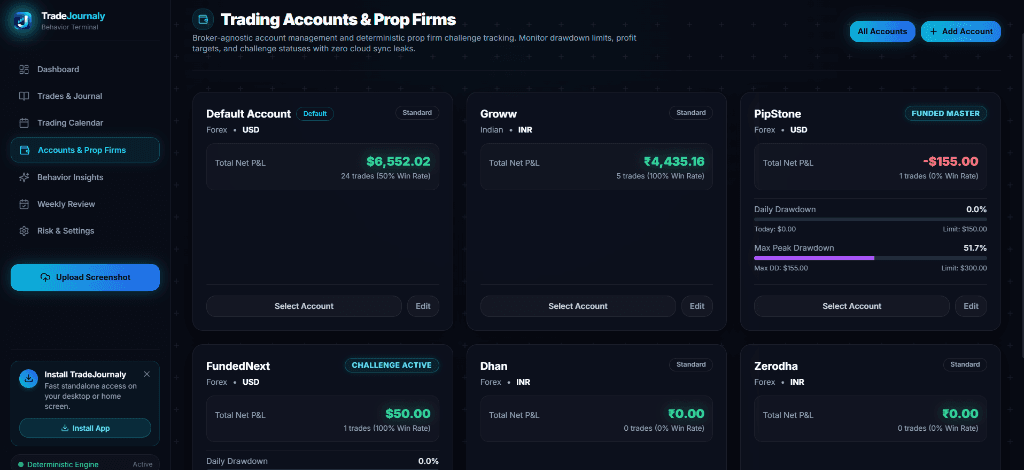Click the download arrow inside Install App button
This screenshot has height=470, width=1024.
(x=64, y=428)
